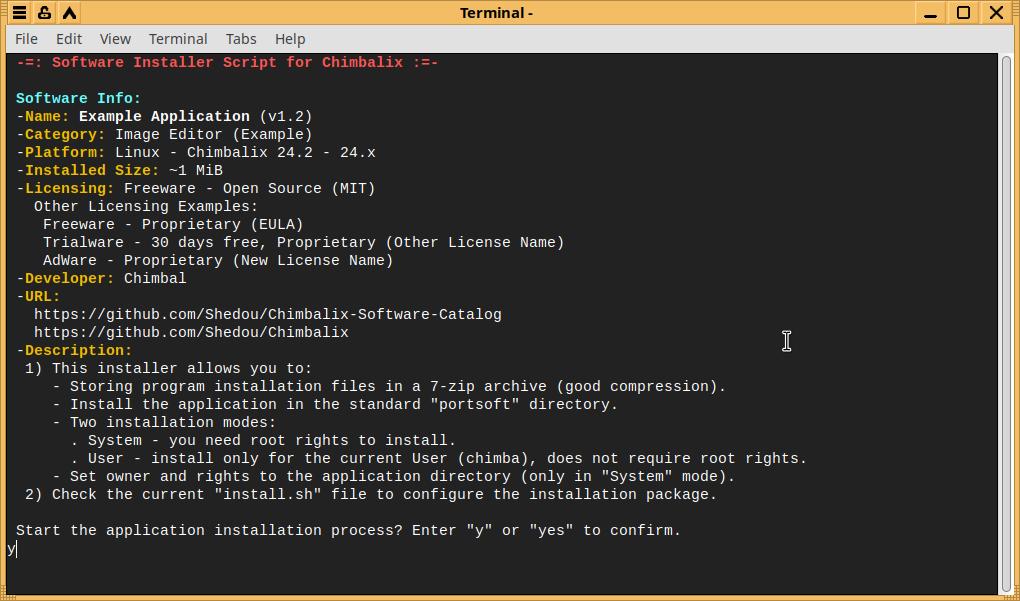Click the input line with typed "y"
1020x601 pixels.
coord(12,549)
